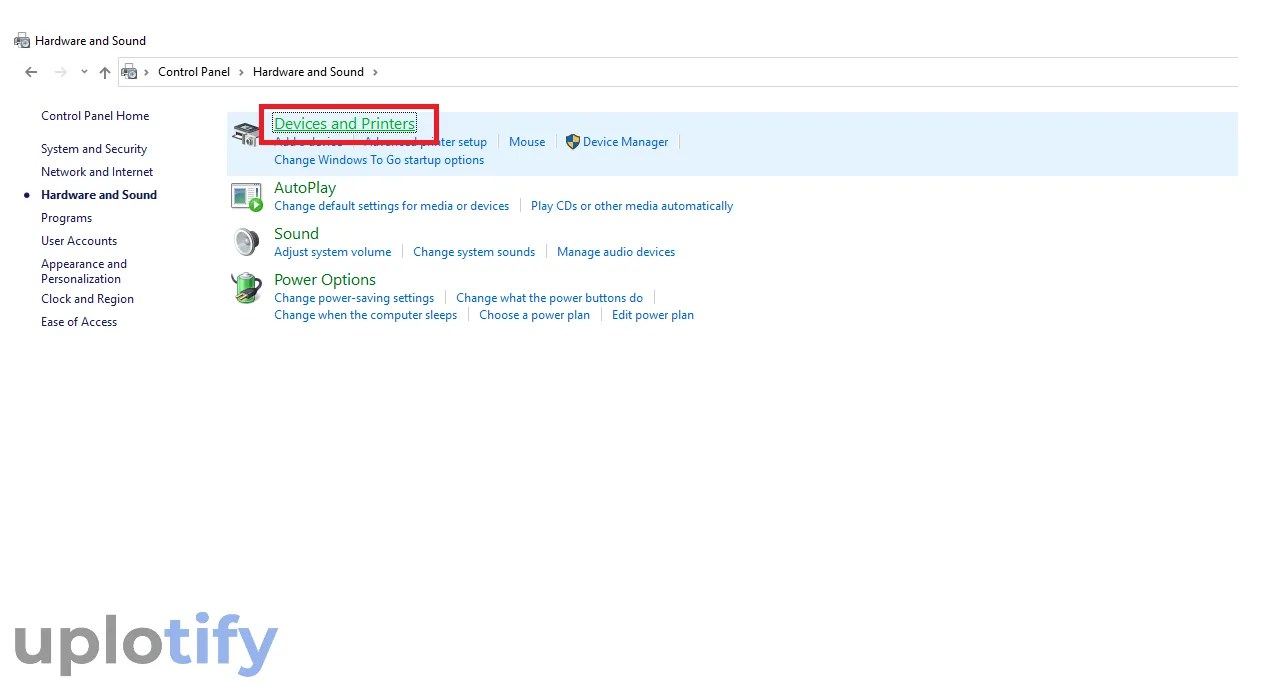Open Play CDs or other media automatically
Viewport: 1280px width, 691px height.
coord(632,206)
